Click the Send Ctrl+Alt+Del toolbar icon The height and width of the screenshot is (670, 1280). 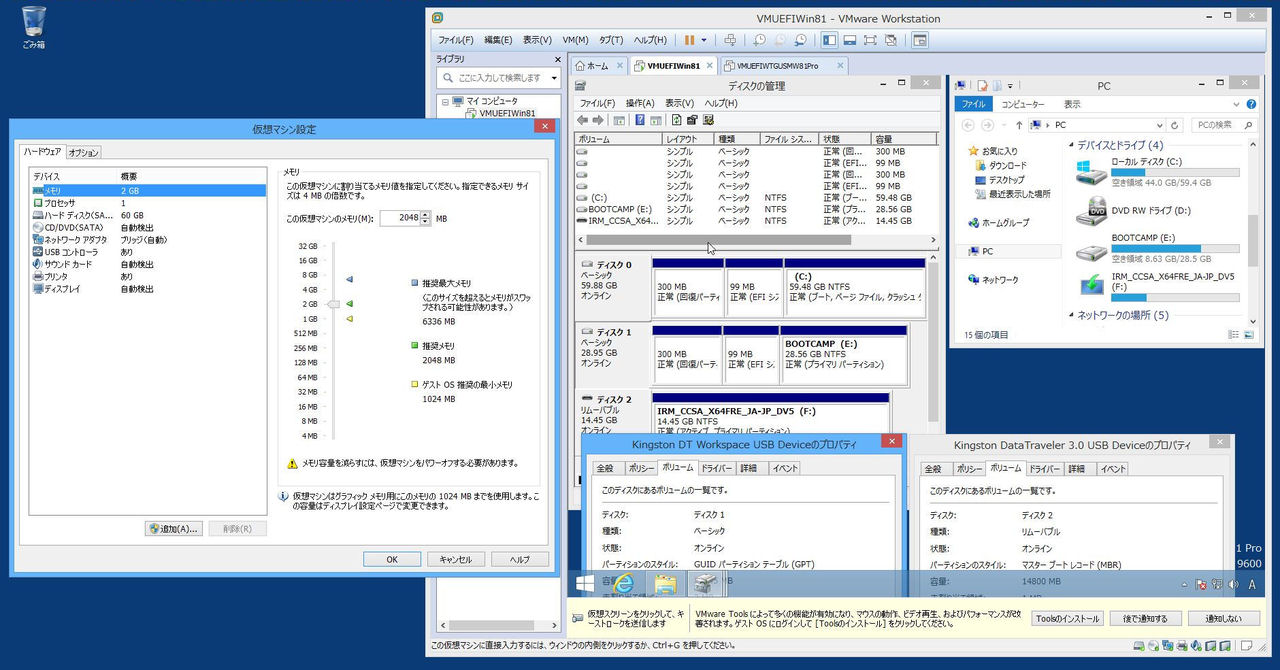tap(730, 40)
